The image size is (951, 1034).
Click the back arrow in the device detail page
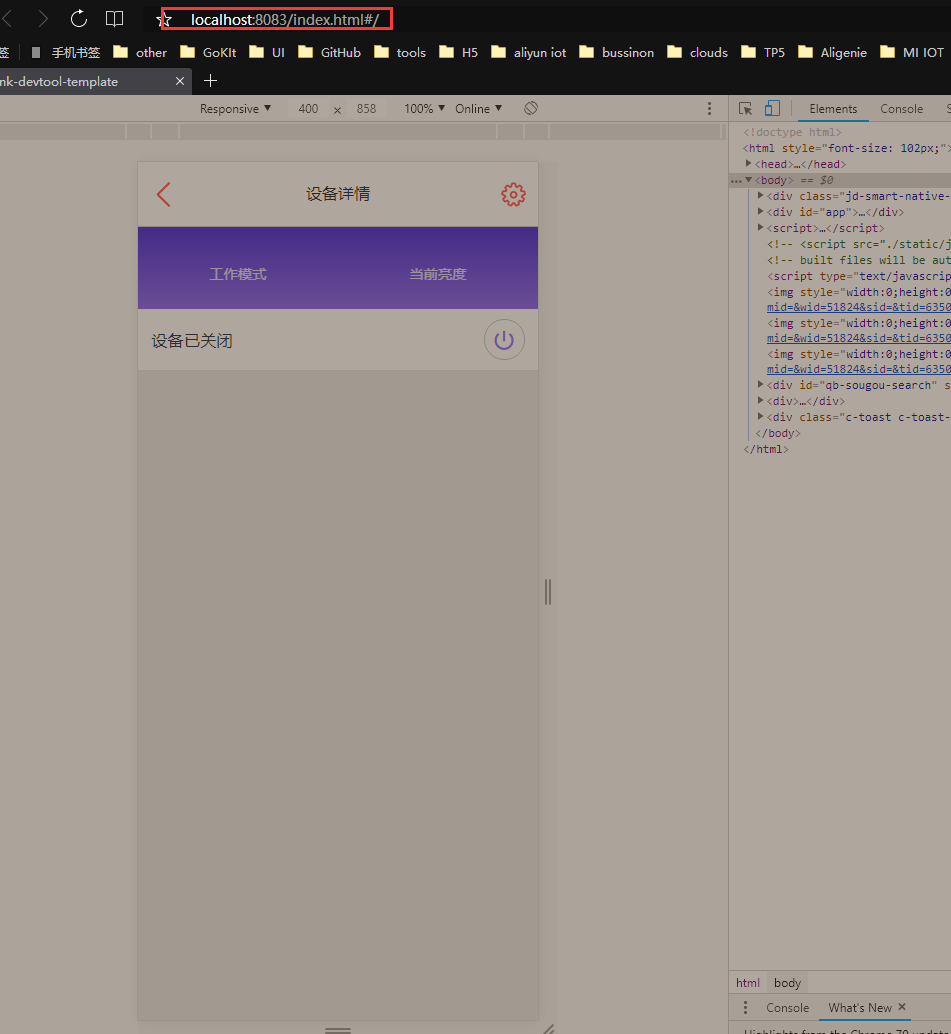click(x=163, y=196)
